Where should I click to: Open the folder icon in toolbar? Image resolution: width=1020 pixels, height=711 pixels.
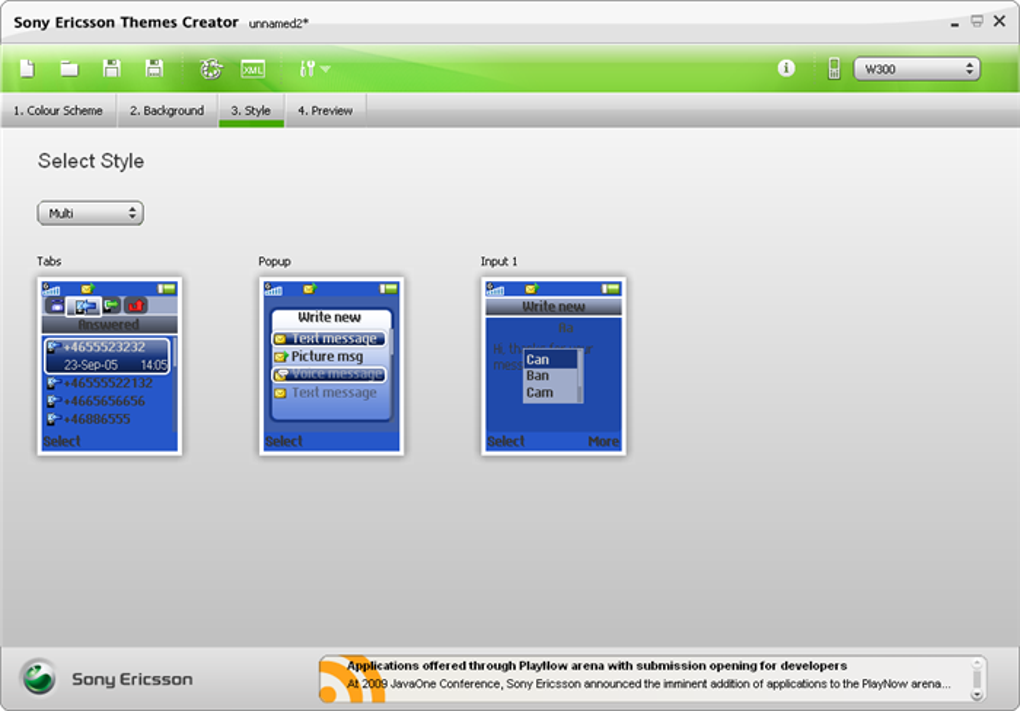tap(69, 68)
